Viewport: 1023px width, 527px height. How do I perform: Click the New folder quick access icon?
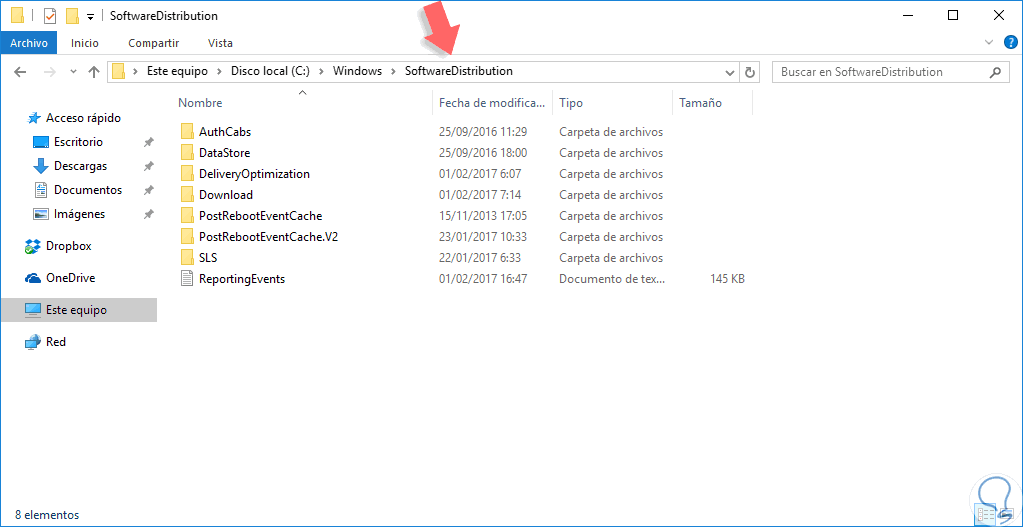click(x=72, y=15)
